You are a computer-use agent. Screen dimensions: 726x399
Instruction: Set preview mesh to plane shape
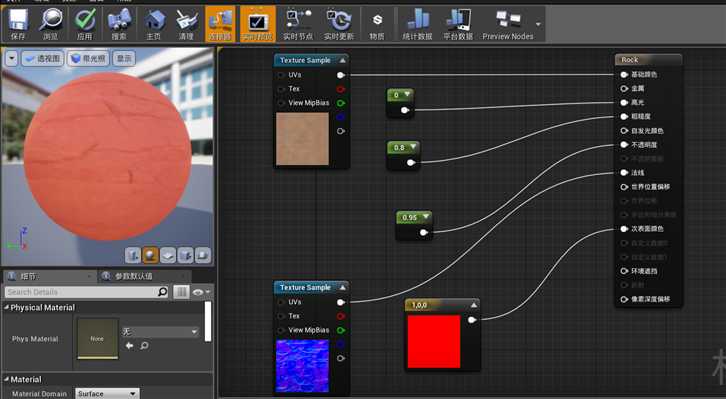click(x=168, y=255)
